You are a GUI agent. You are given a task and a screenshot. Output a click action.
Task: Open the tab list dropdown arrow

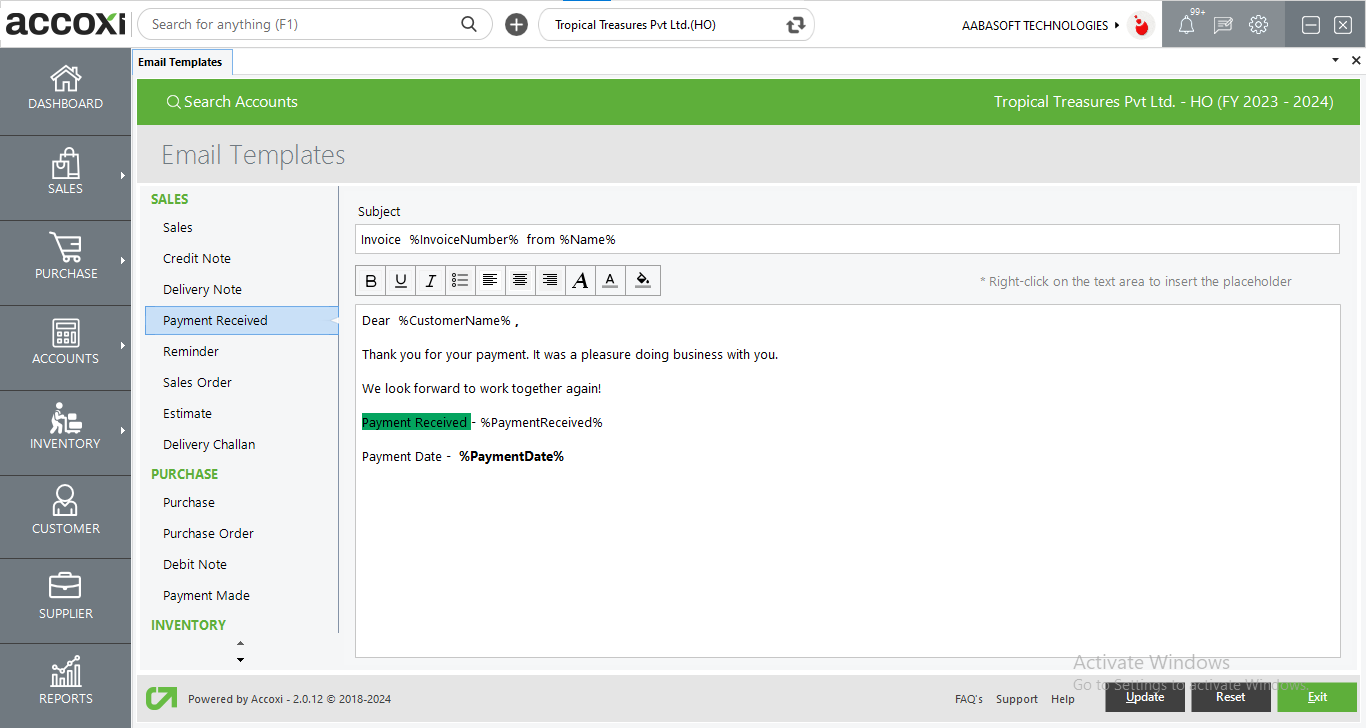1335,61
